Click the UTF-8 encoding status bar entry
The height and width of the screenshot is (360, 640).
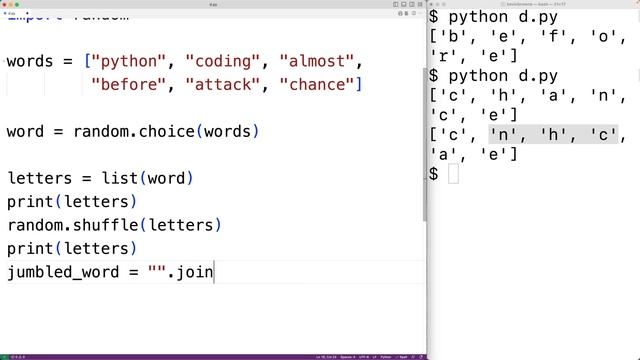364,357
